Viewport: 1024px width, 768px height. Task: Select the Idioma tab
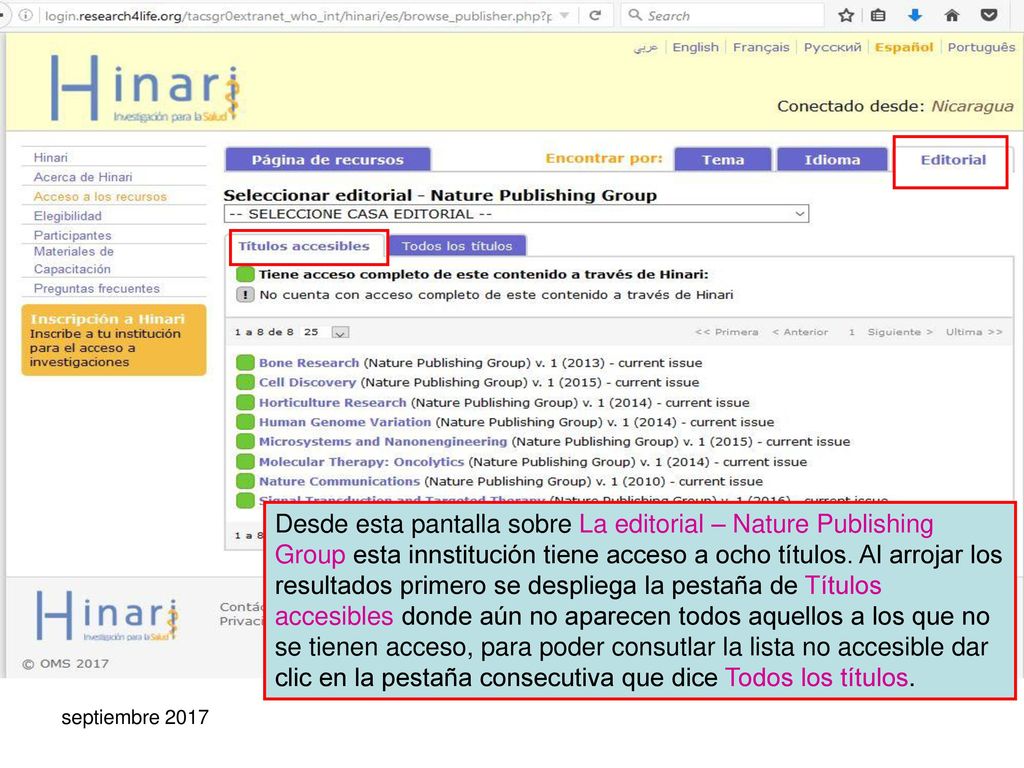click(x=832, y=159)
